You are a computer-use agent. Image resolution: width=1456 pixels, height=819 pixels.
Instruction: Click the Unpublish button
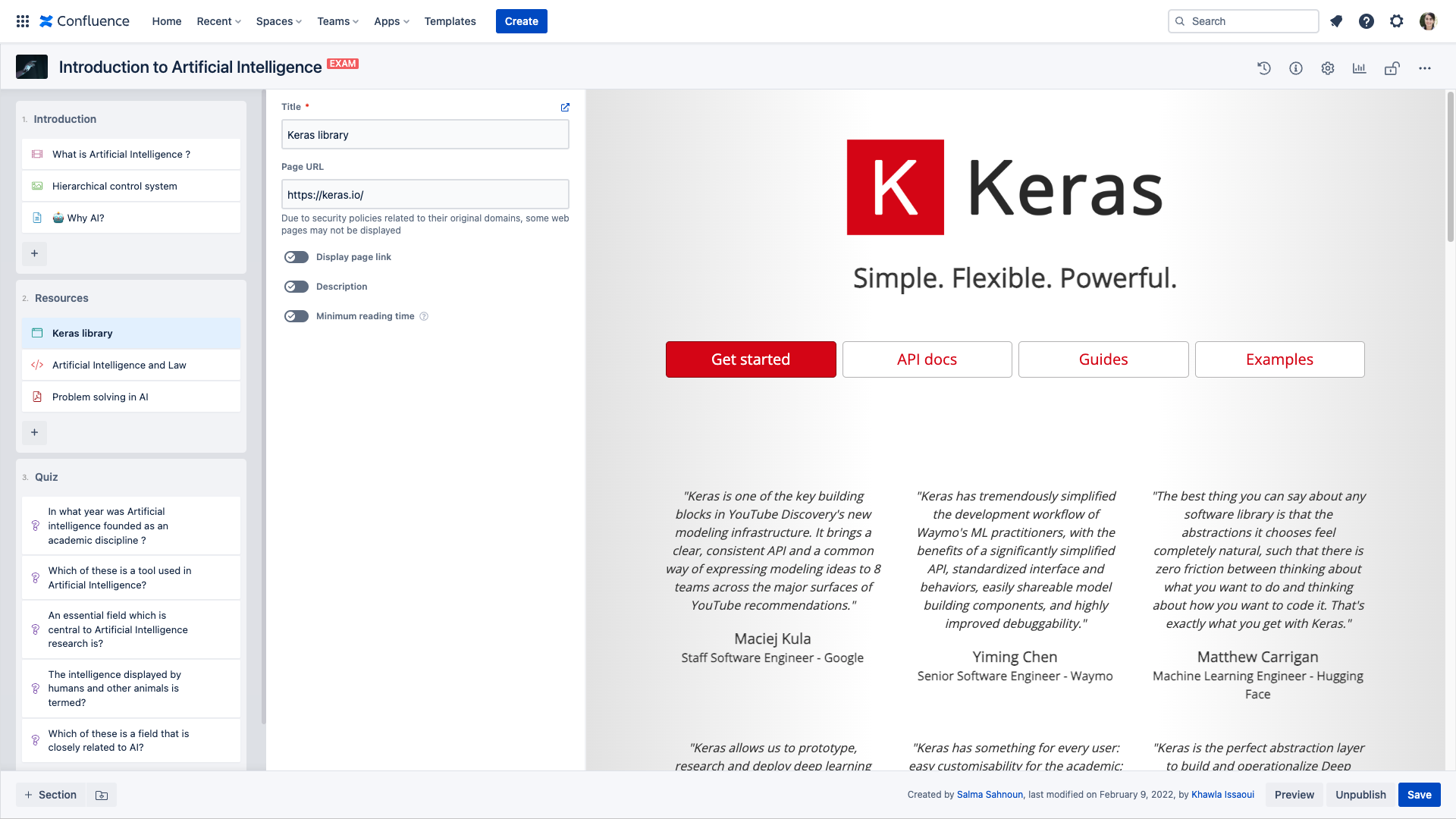(x=1360, y=795)
